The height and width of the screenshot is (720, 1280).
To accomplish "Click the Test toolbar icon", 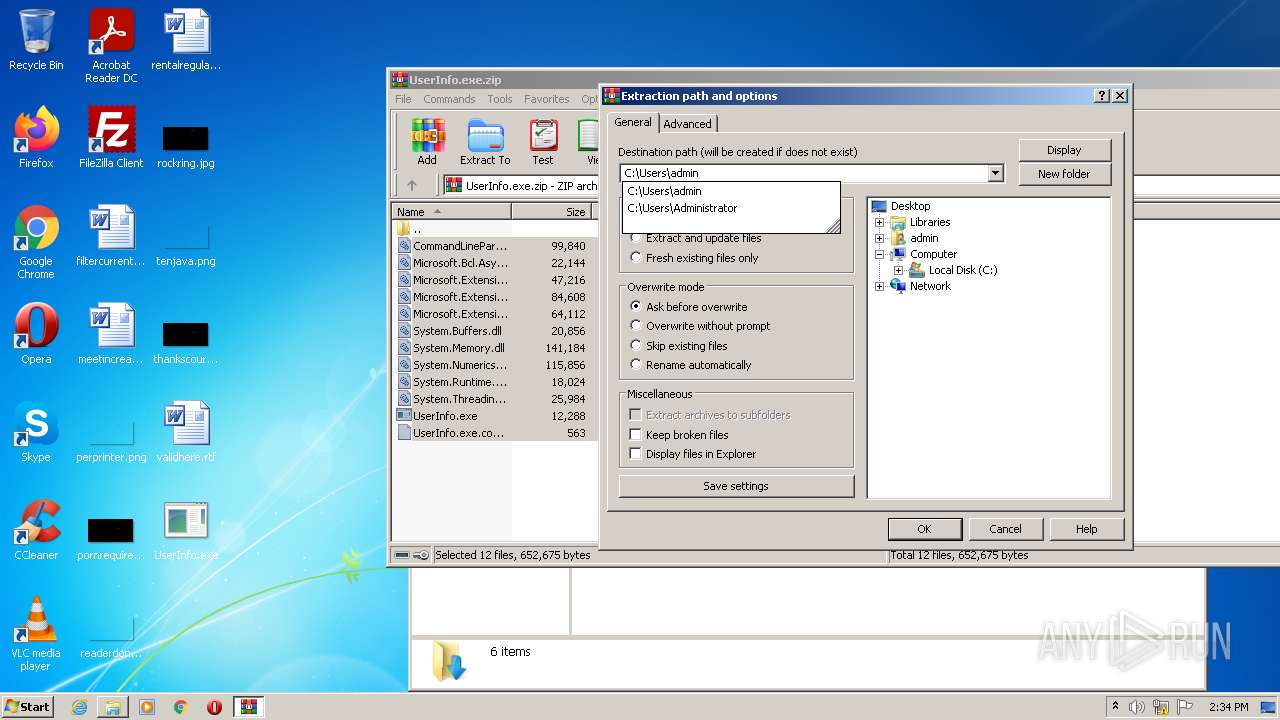I will pos(543,141).
